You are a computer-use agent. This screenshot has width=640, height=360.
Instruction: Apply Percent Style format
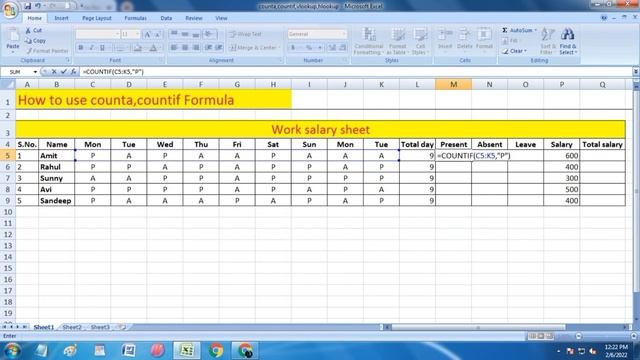pos(309,48)
